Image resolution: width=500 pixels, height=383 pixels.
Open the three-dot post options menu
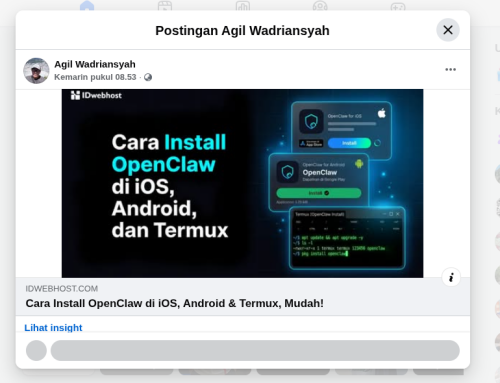[x=450, y=69]
